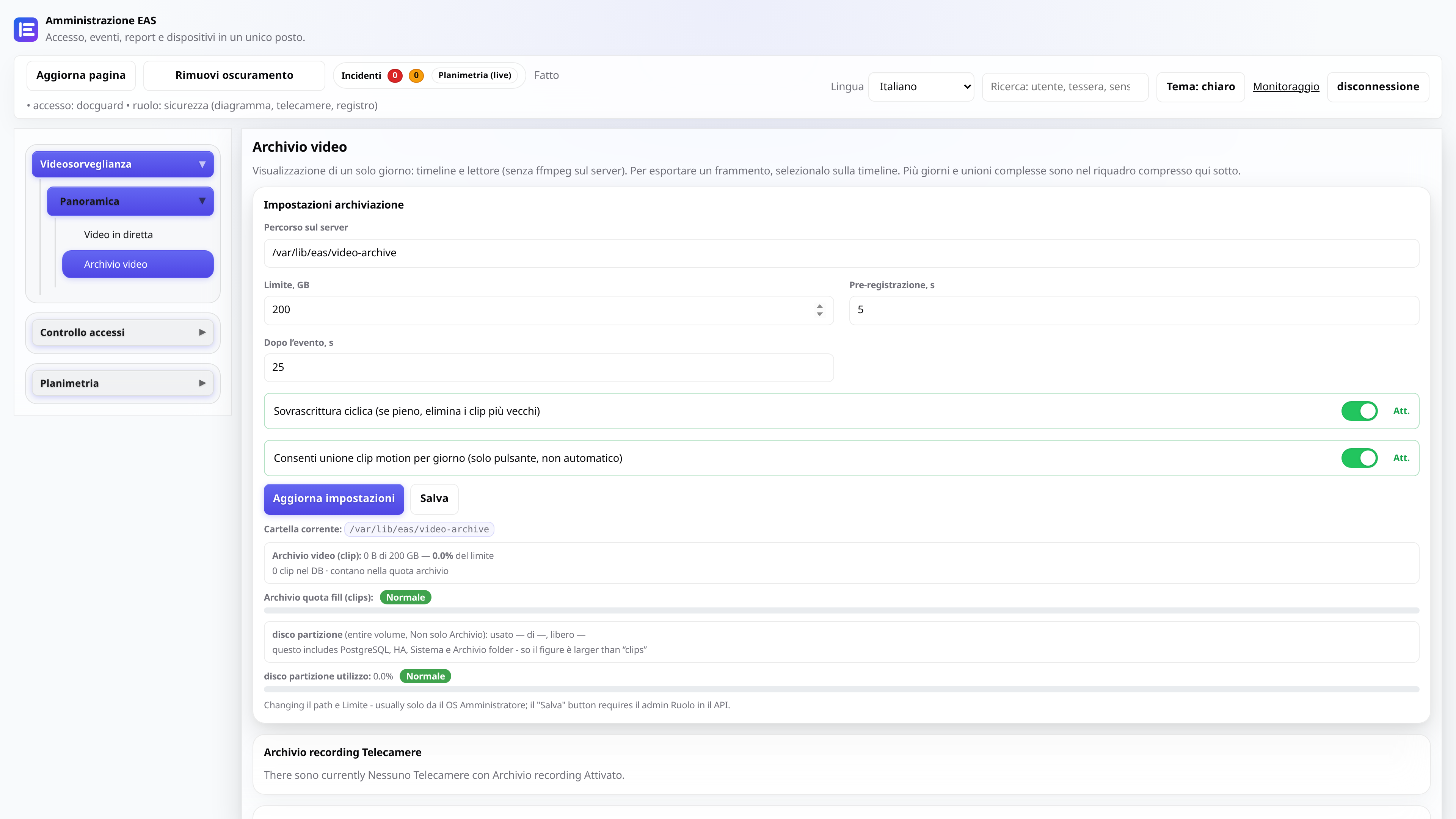Switch theme with Tema: chiaro button
This screenshot has width=1456, height=819.
pyautogui.click(x=1200, y=86)
